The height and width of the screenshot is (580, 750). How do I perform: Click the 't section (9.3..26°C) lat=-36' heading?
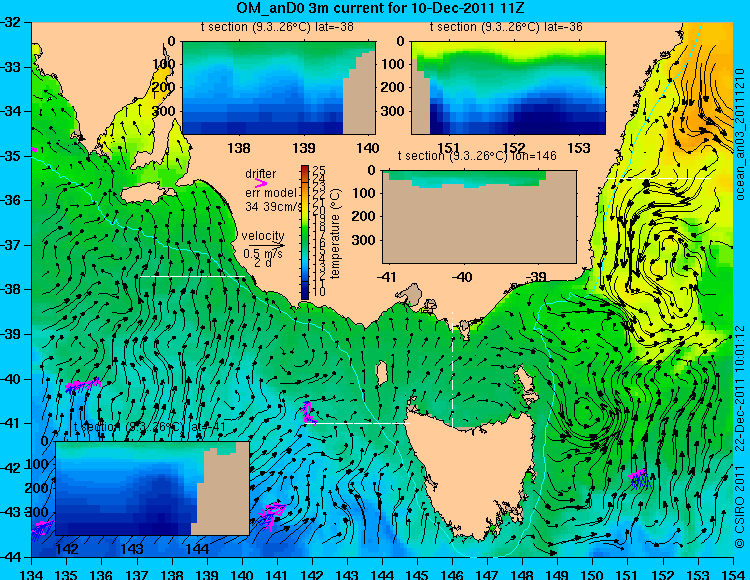point(506,27)
